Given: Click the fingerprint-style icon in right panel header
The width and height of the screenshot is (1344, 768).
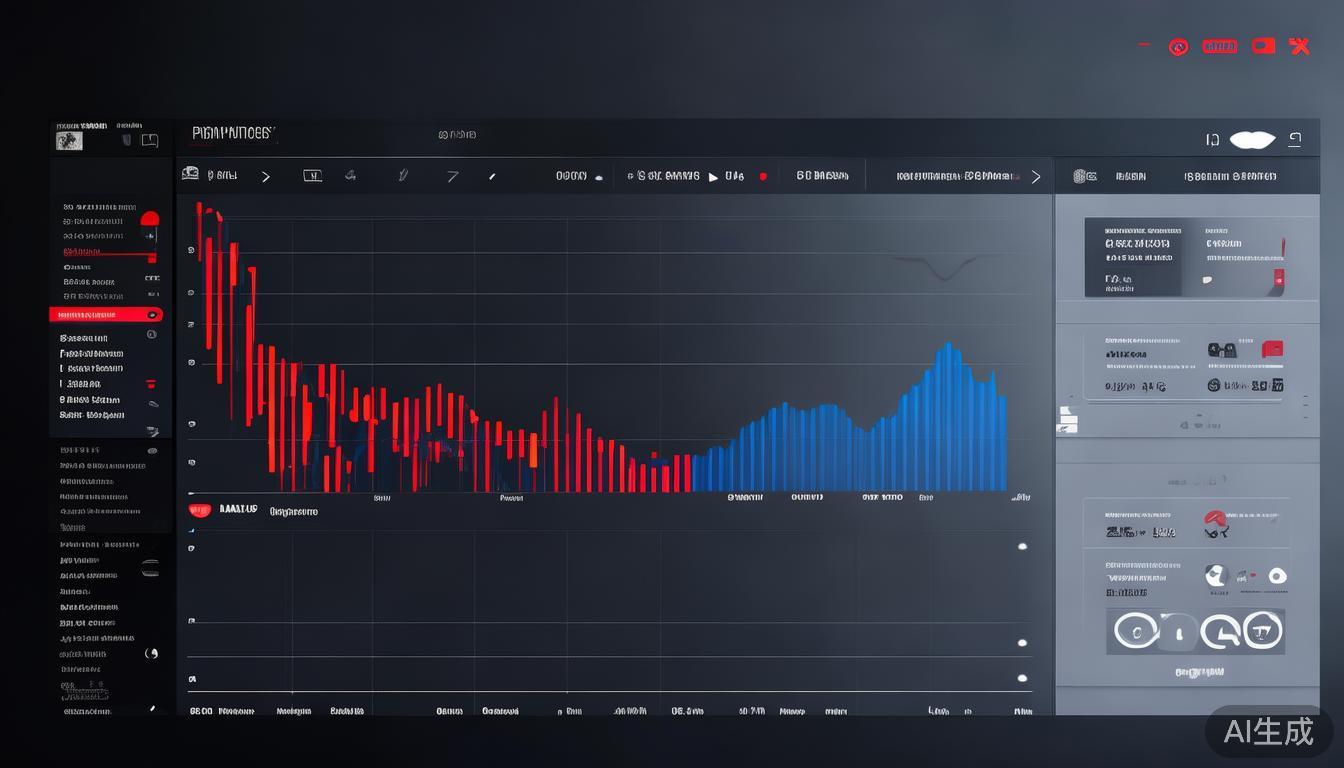Looking at the screenshot, I should pos(1080,176).
